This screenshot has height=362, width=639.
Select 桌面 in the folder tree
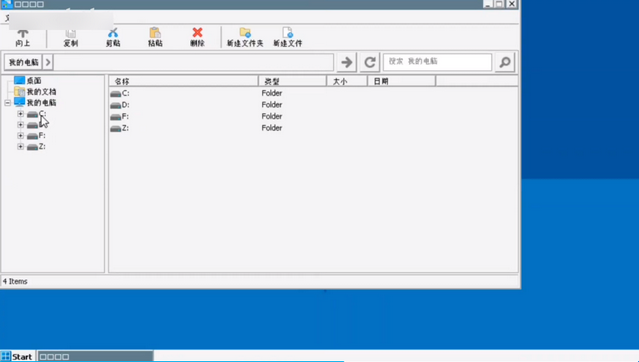point(34,81)
